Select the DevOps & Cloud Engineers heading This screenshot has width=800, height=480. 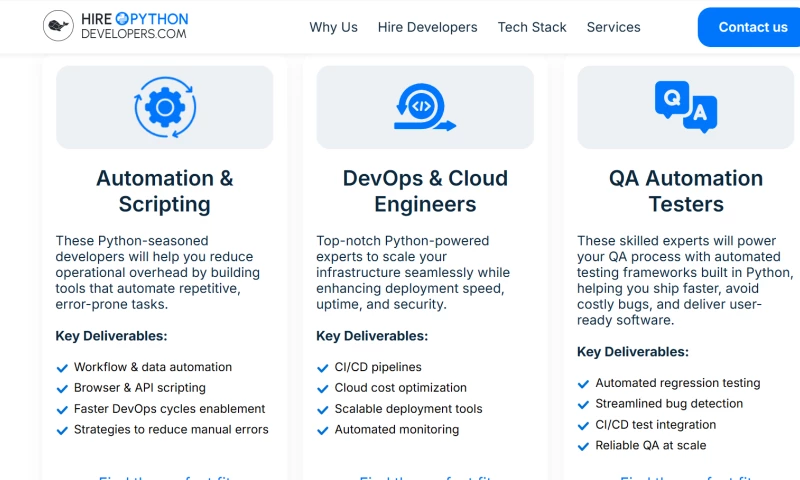425,191
